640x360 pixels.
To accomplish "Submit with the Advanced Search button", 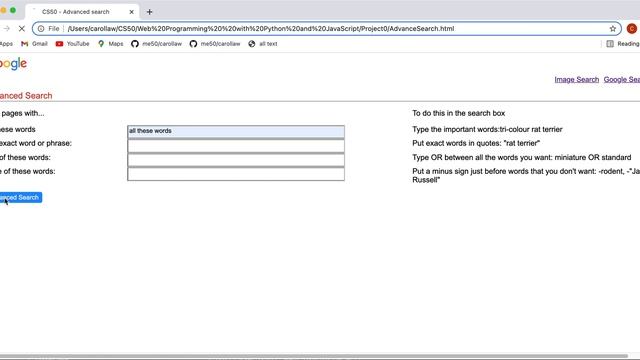I will pyautogui.click(x=20, y=198).
